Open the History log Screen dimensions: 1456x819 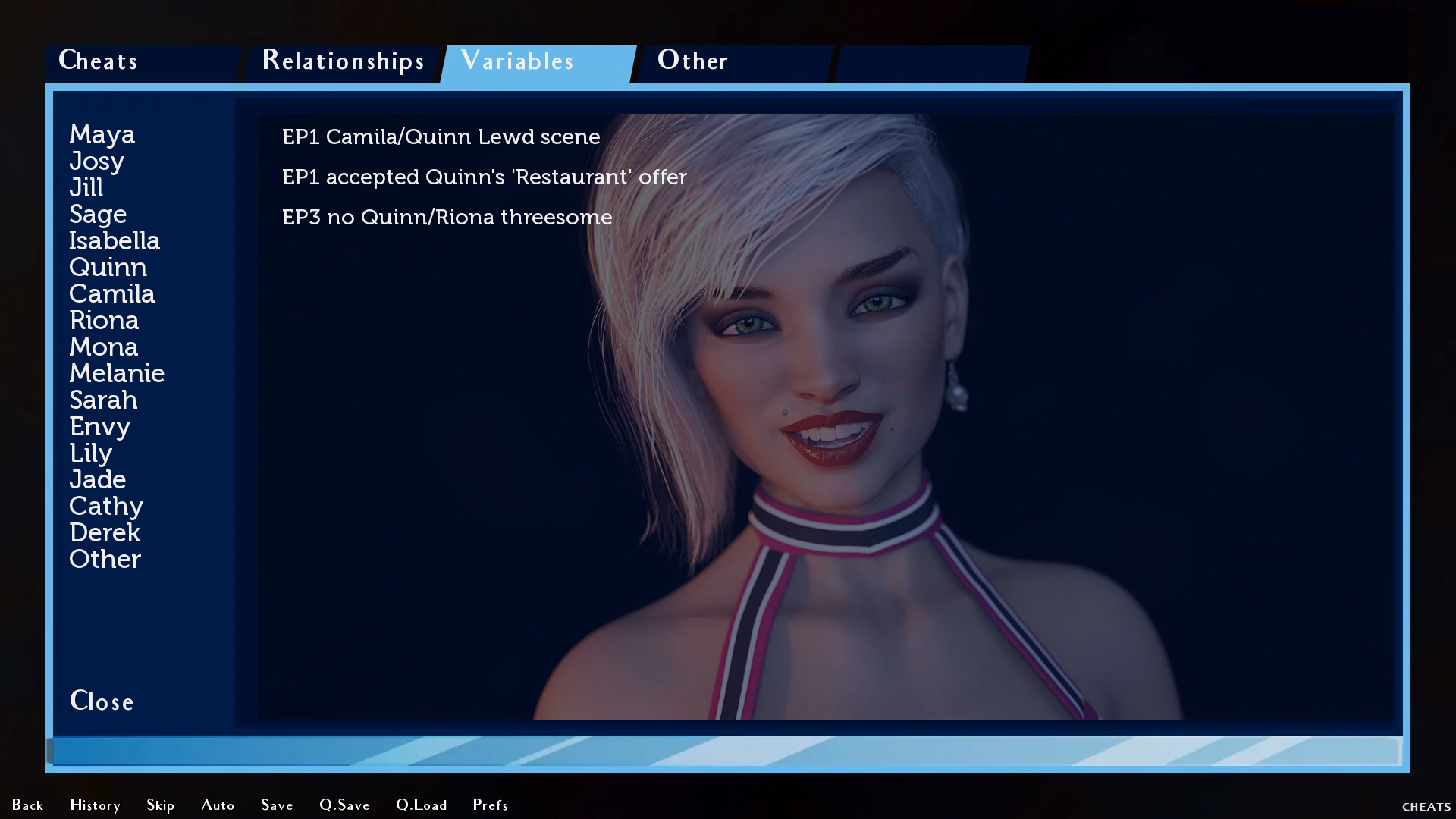95,805
